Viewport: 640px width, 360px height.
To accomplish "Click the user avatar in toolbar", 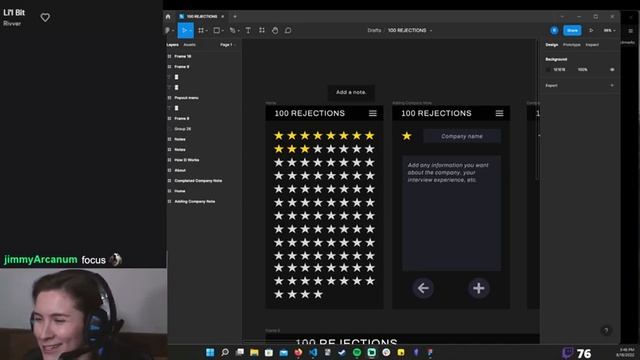I will pyautogui.click(x=554, y=30).
